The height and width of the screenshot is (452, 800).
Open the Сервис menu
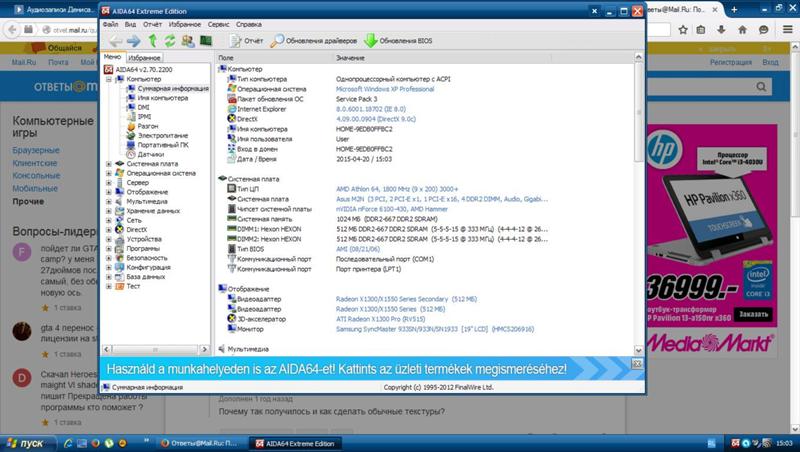coord(218,24)
